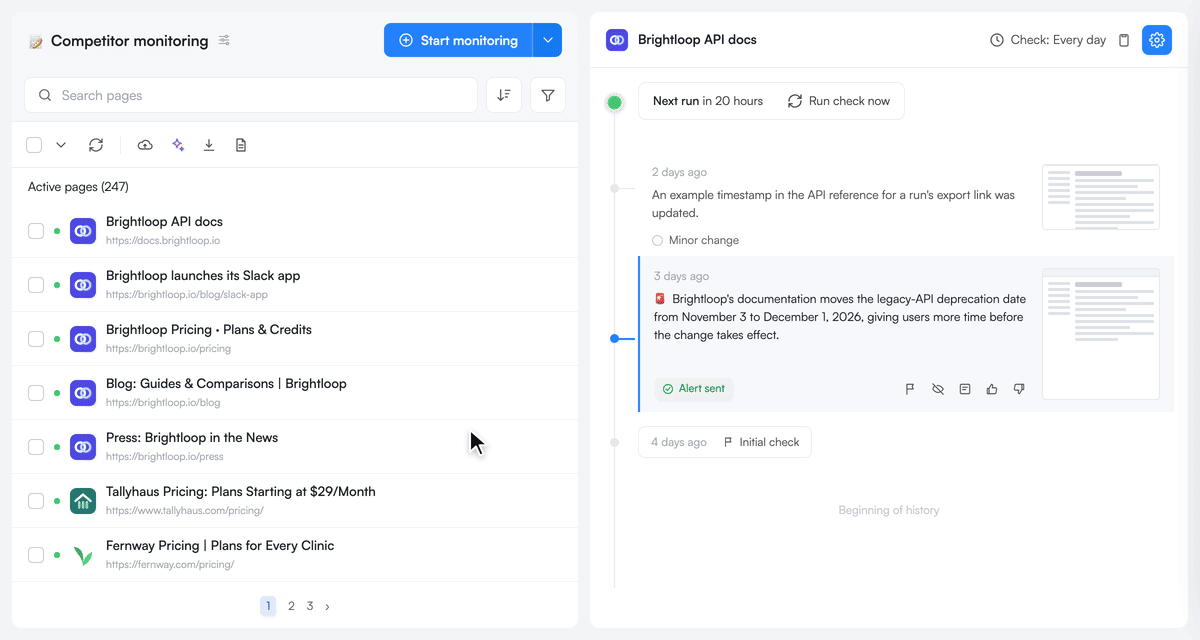Screen dimensions: 1200x640
Task: Open Brightloop launches its Slack app page
Action: [203, 276]
